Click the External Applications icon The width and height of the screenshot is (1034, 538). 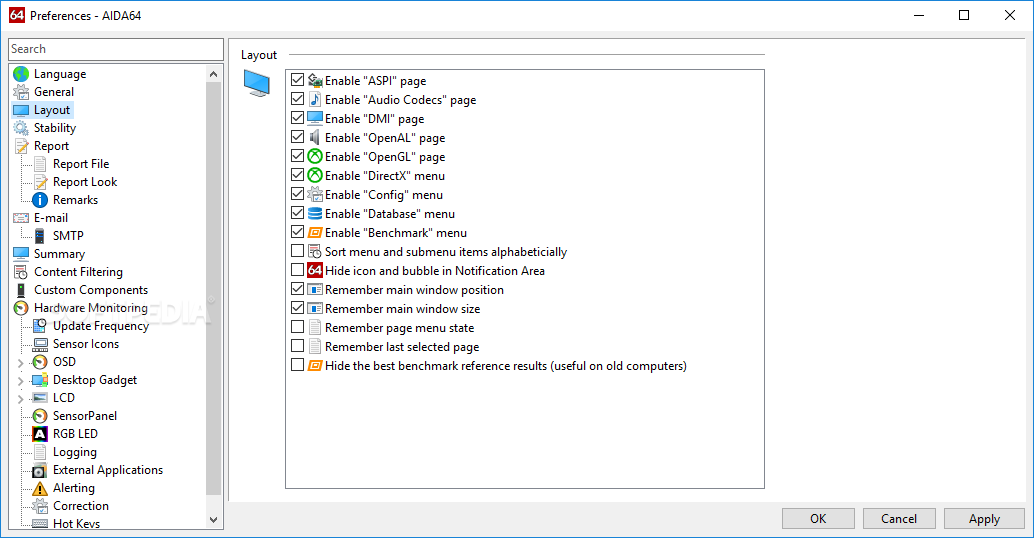click(40, 470)
